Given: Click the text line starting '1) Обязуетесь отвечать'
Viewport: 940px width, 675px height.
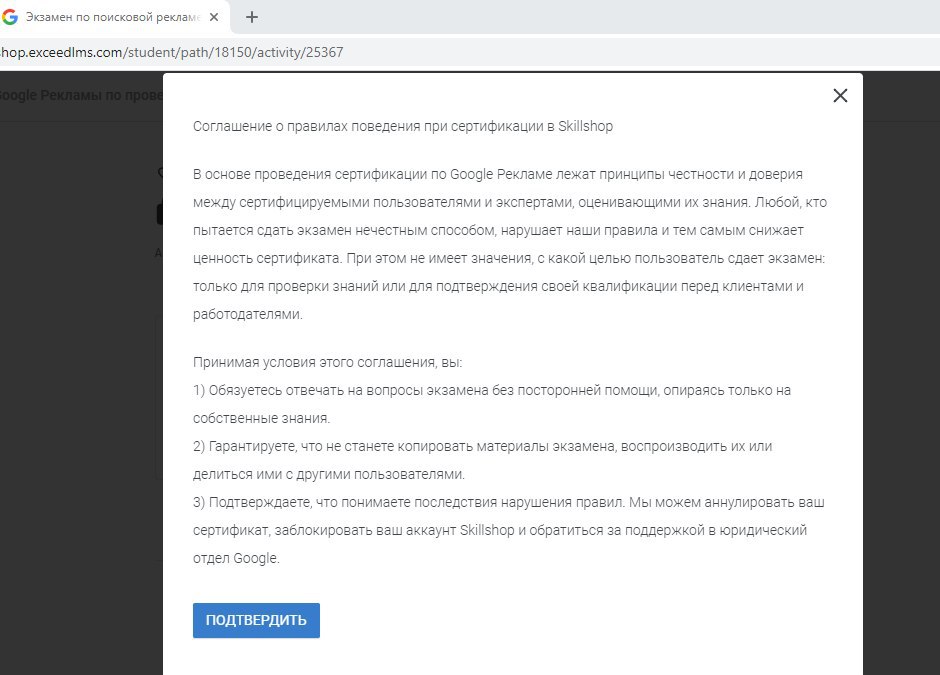Looking at the screenshot, I should (492, 390).
